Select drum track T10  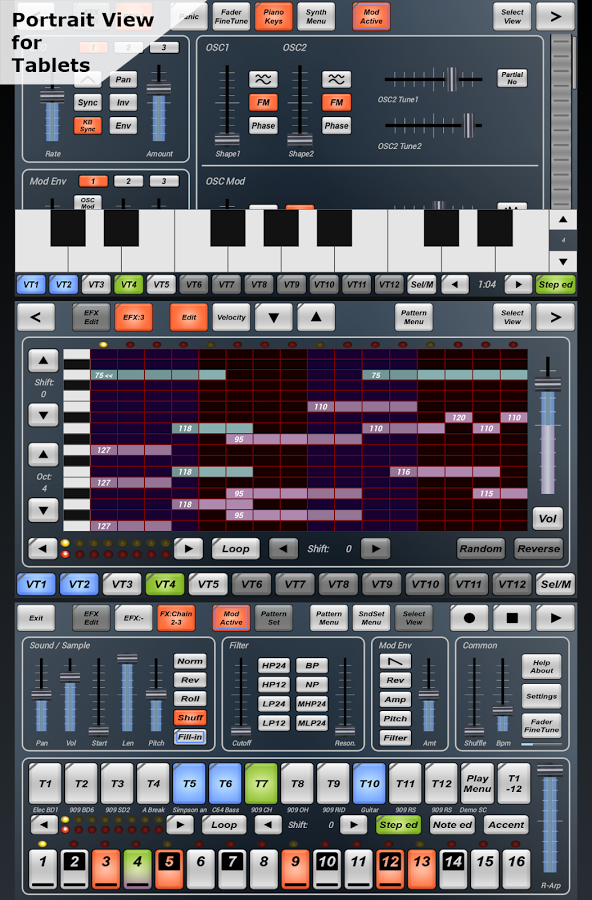click(369, 783)
